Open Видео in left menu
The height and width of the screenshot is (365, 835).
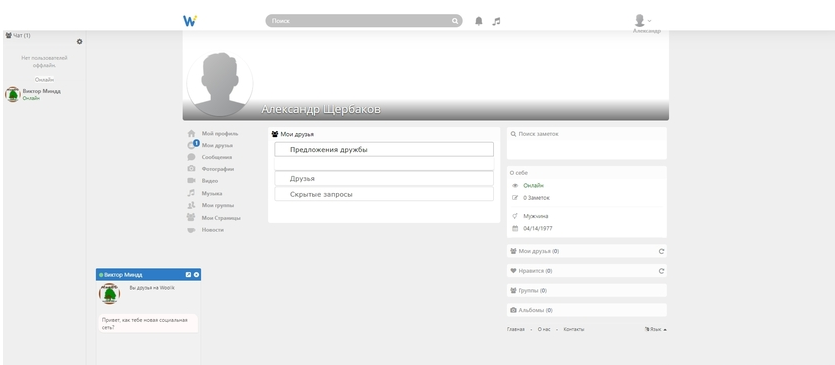coord(210,181)
